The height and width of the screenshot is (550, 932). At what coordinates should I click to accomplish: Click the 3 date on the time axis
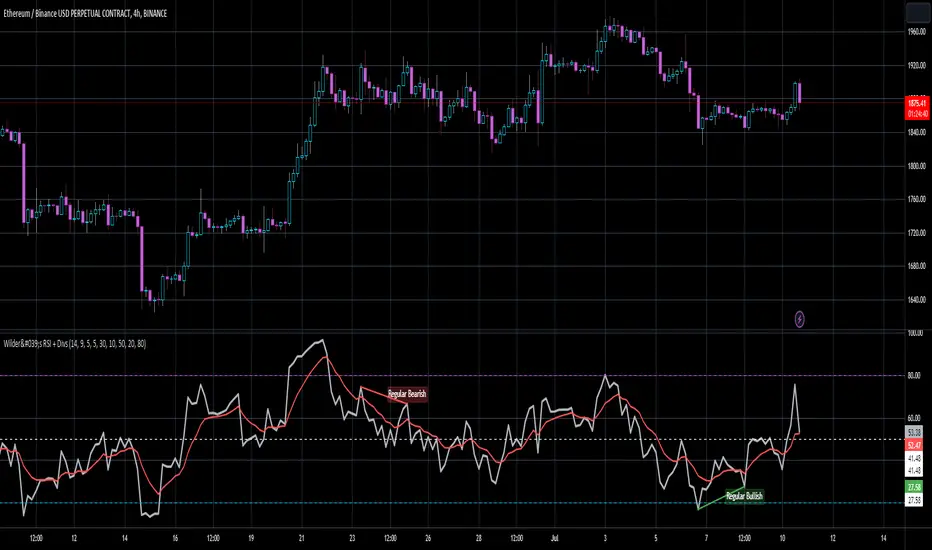[x=605, y=538]
